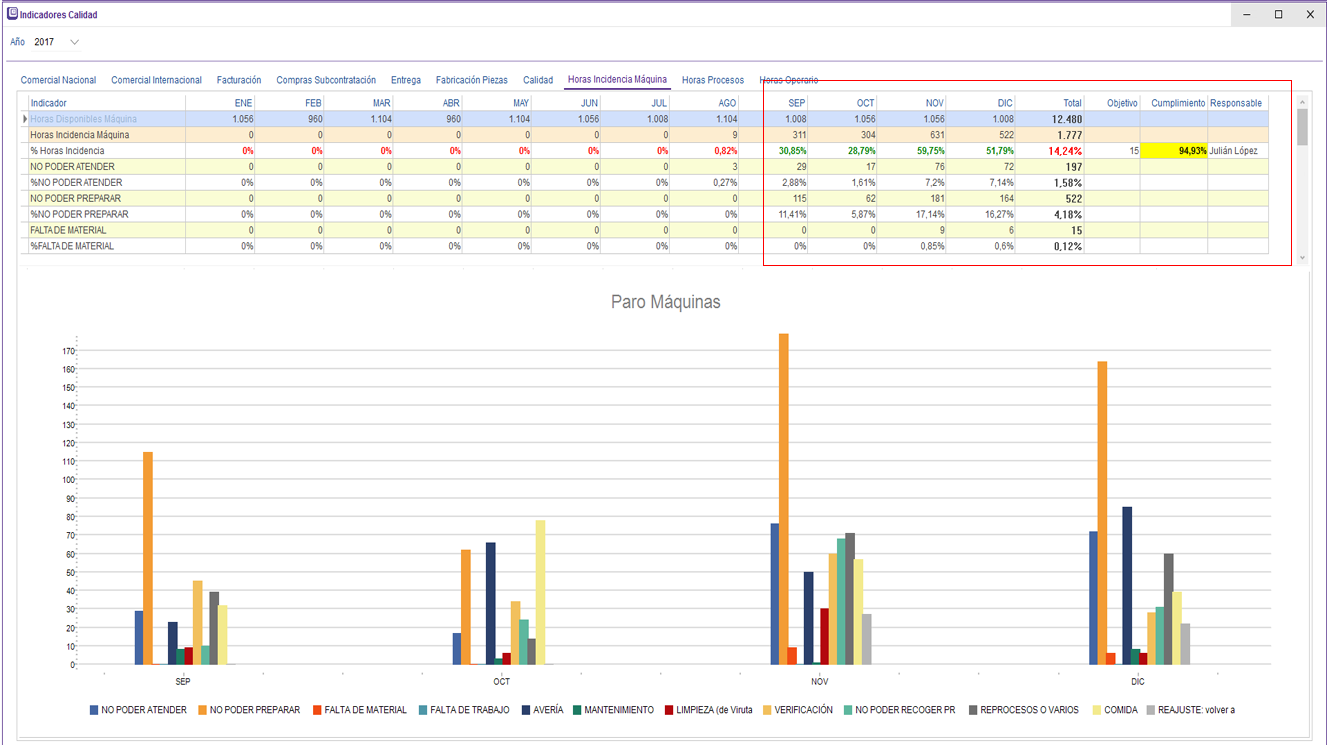Click the tall orange NOV bar in chart
The width and height of the screenshot is (1327, 745).
(x=783, y=498)
